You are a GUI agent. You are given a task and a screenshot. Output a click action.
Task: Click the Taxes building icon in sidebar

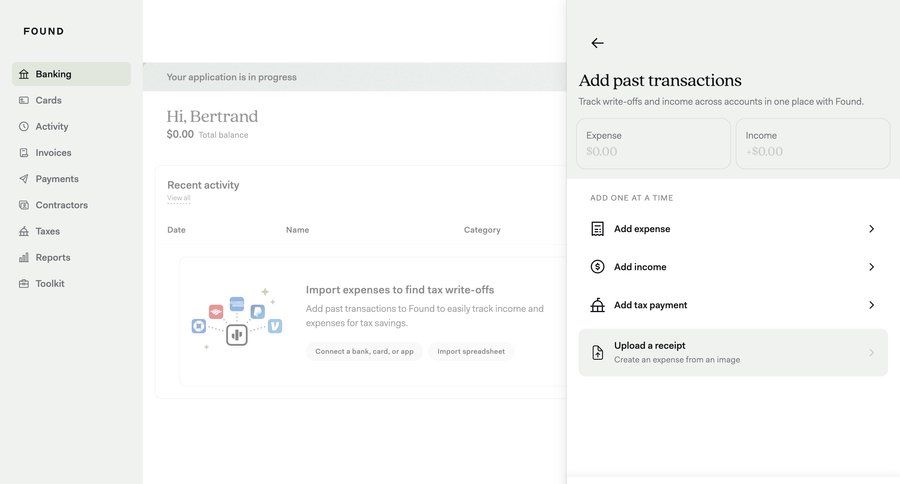pos(24,231)
